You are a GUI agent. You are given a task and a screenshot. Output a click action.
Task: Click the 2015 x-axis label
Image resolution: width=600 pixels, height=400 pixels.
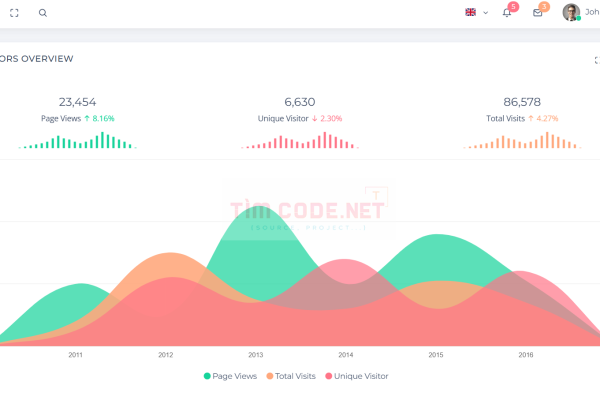click(436, 355)
